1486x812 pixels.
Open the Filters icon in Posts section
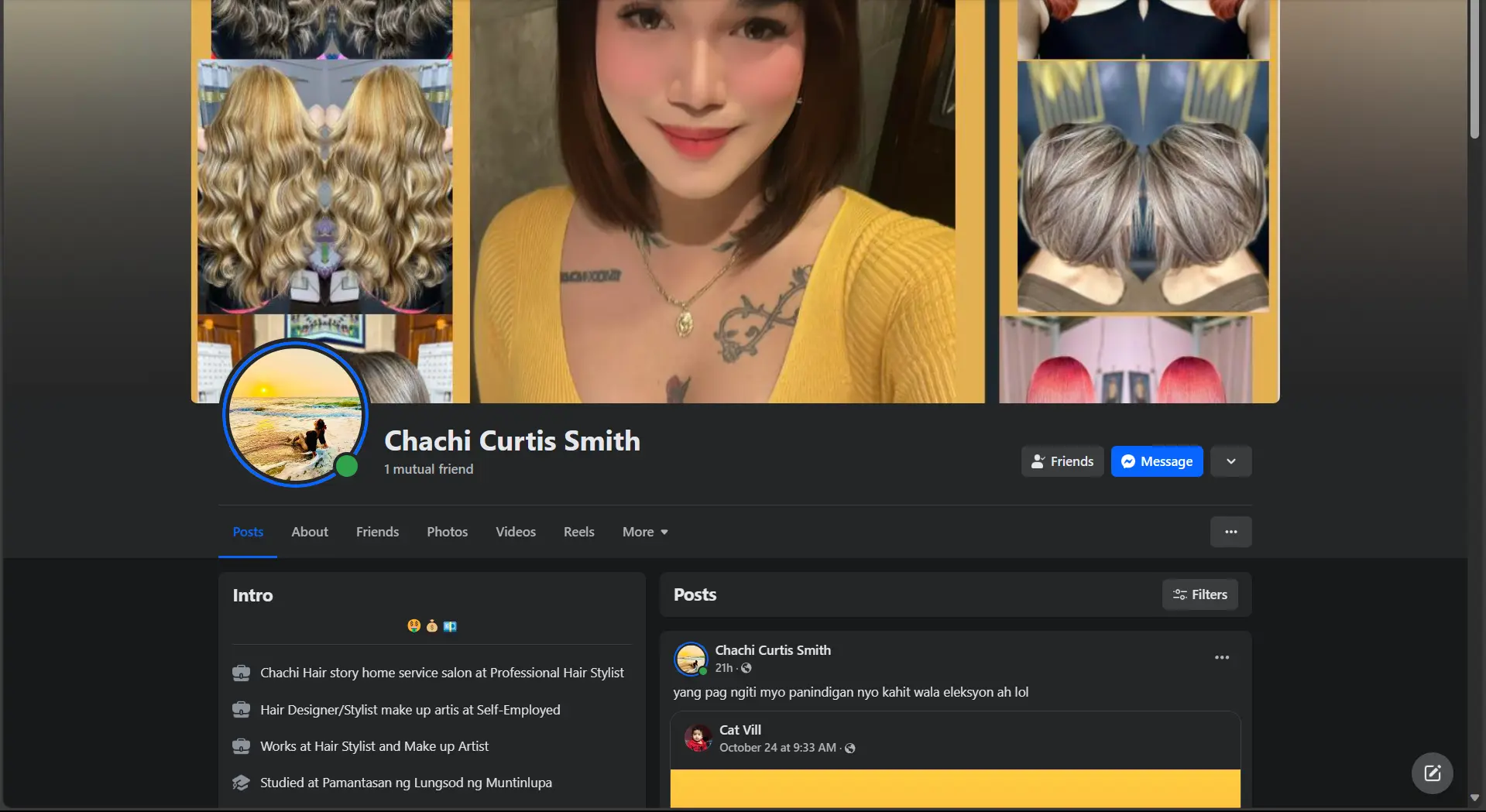(x=1179, y=594)
